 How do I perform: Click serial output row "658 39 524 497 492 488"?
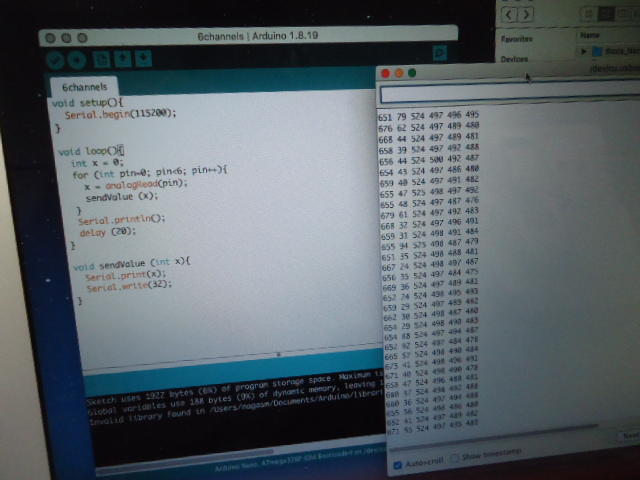[429, 149]
